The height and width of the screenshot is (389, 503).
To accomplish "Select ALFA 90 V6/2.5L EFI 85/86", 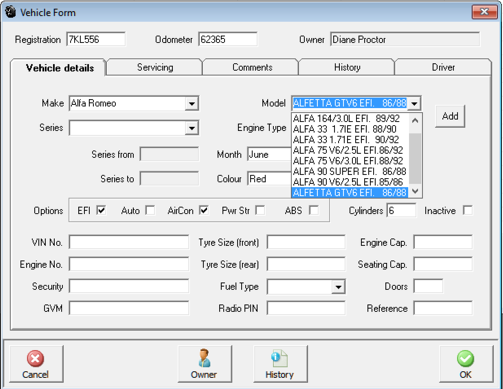I will click(x=350, y=182).
